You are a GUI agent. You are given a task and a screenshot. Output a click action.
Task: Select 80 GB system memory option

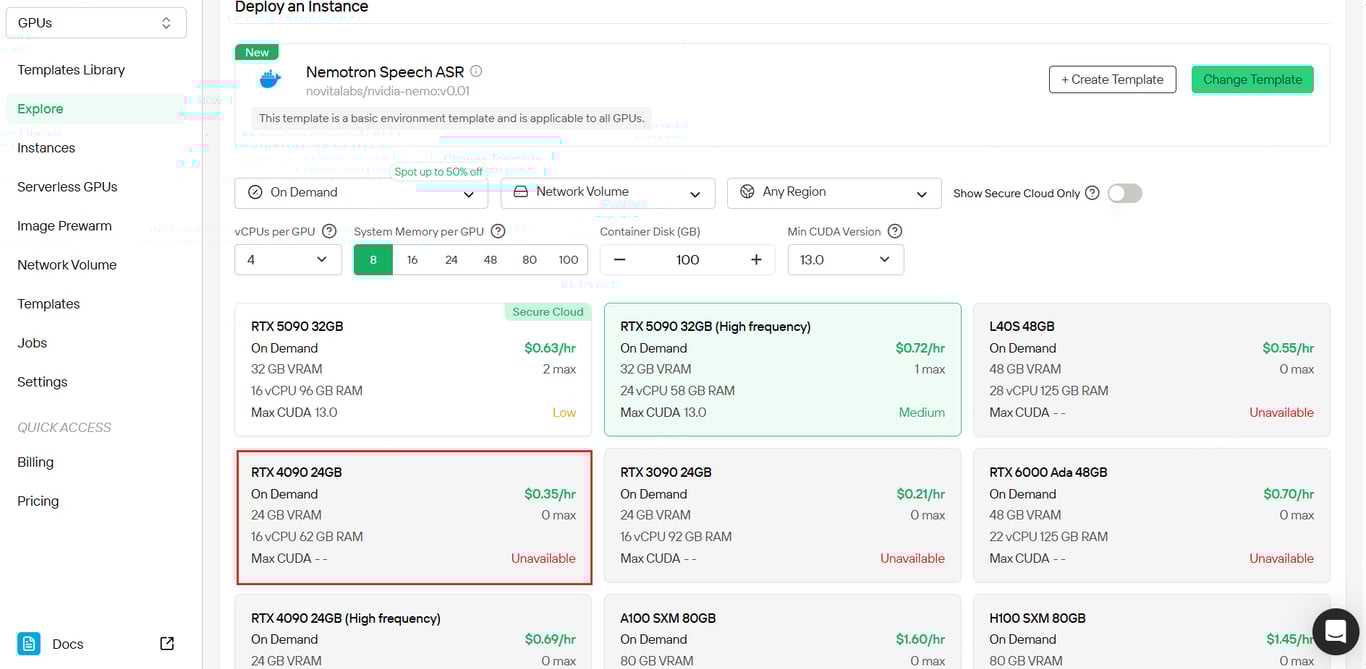point(529,260)
